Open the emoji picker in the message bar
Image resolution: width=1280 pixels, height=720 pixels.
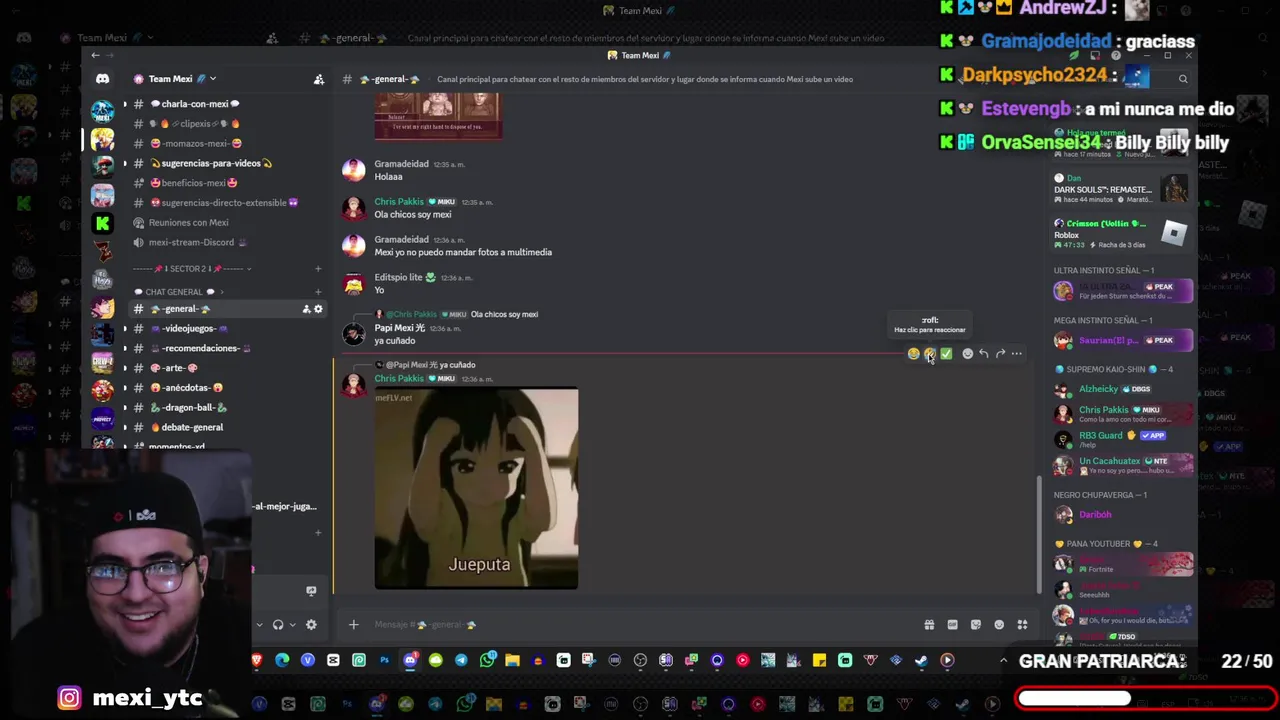tap(999, 625)
